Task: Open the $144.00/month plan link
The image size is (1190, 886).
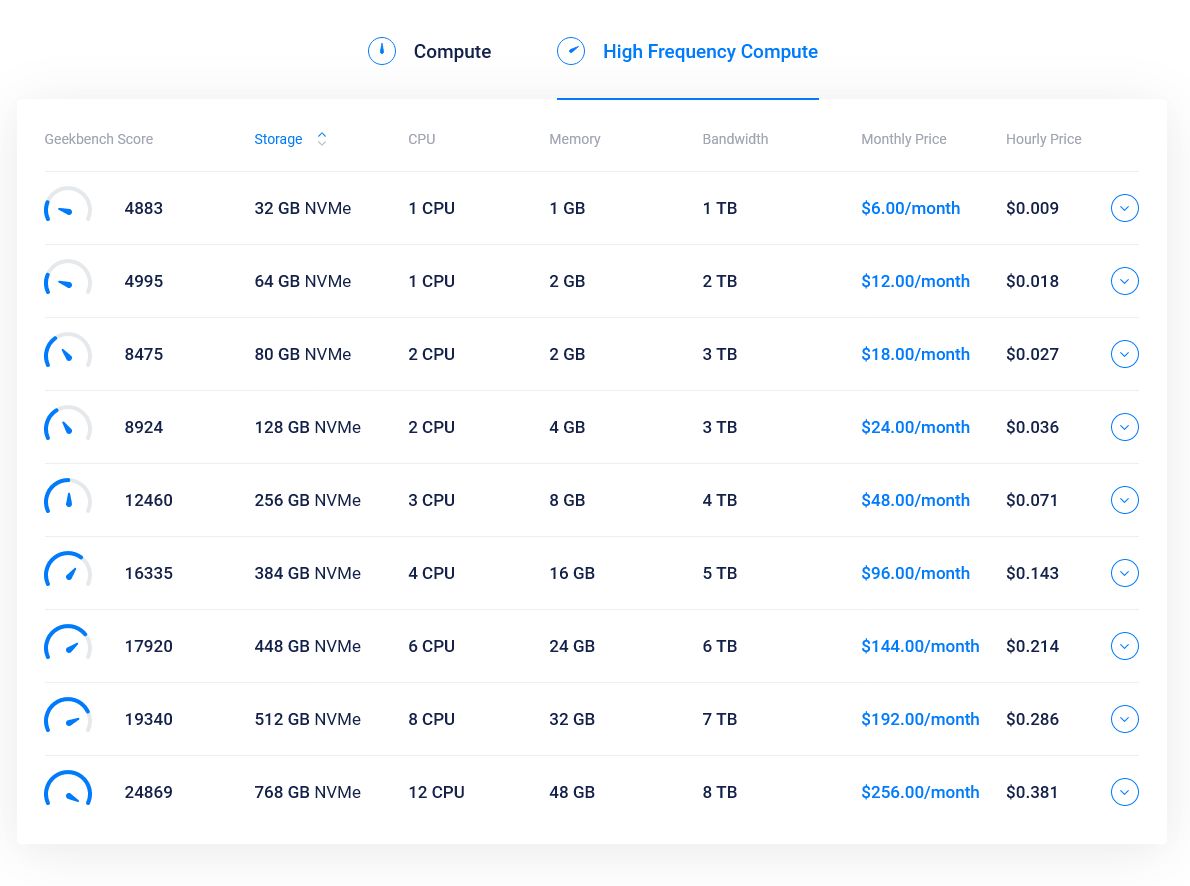Action: coord(920,646)
